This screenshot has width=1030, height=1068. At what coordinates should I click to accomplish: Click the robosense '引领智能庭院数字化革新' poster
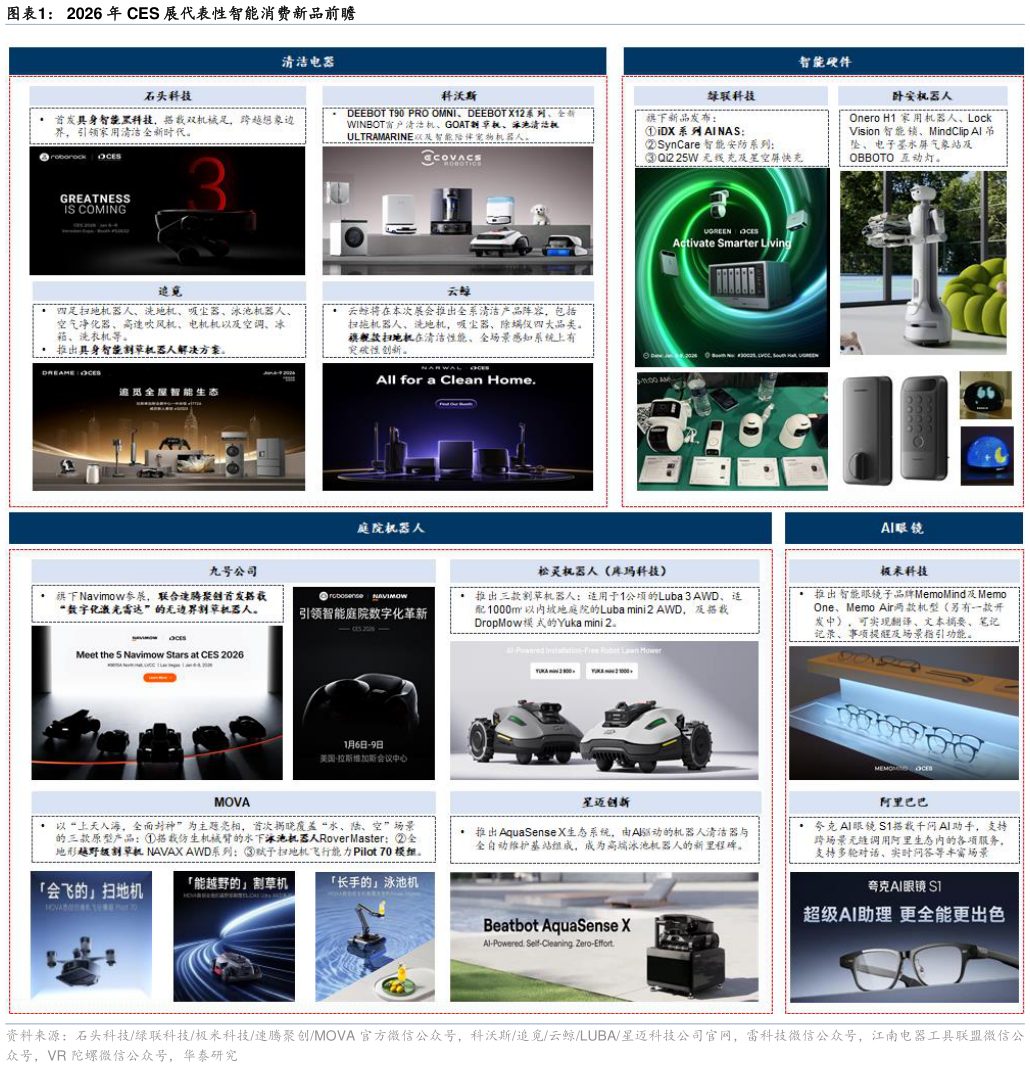click(364, 683)
